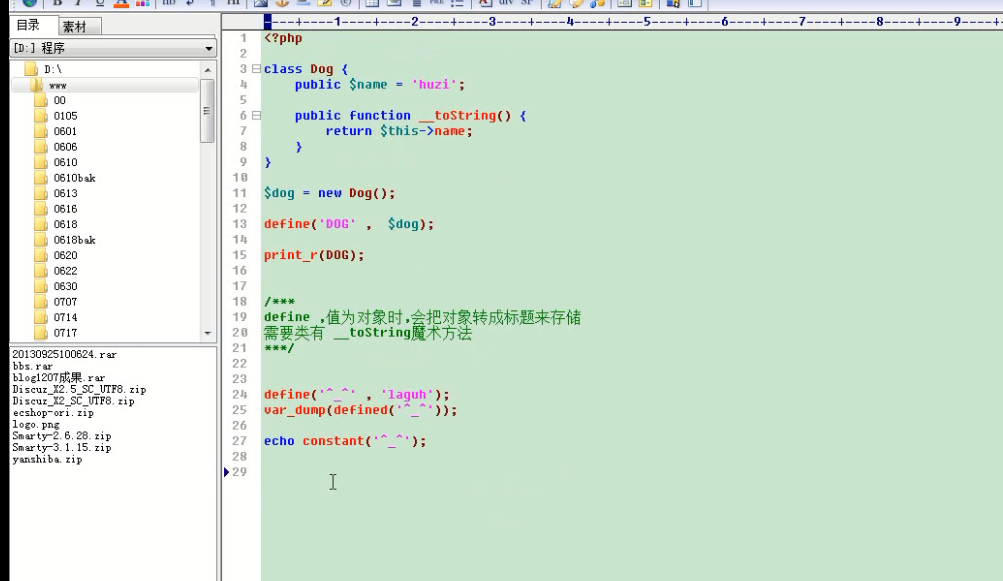Toggle underline formatting
The height and width of the screenshot is (581, 1003).
point(99,5)
